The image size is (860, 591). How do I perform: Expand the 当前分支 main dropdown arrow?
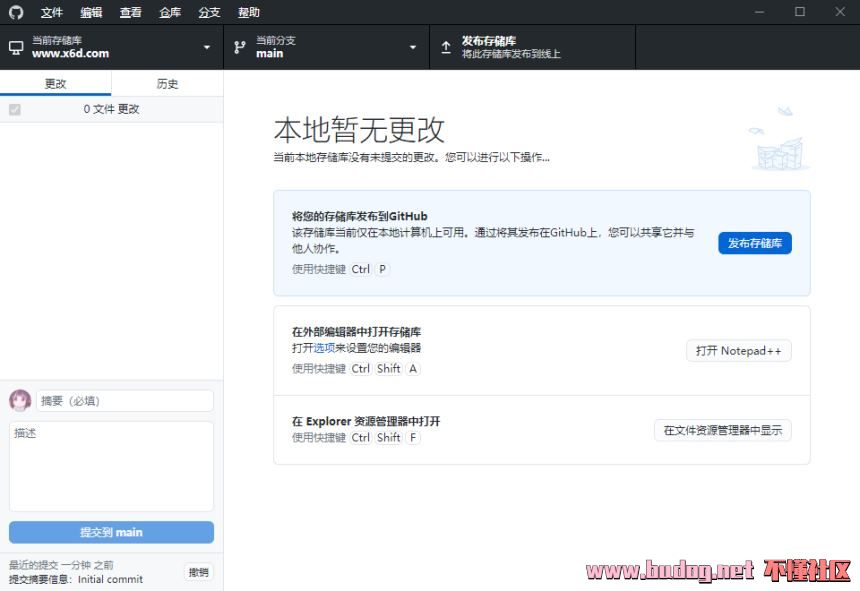413,47
